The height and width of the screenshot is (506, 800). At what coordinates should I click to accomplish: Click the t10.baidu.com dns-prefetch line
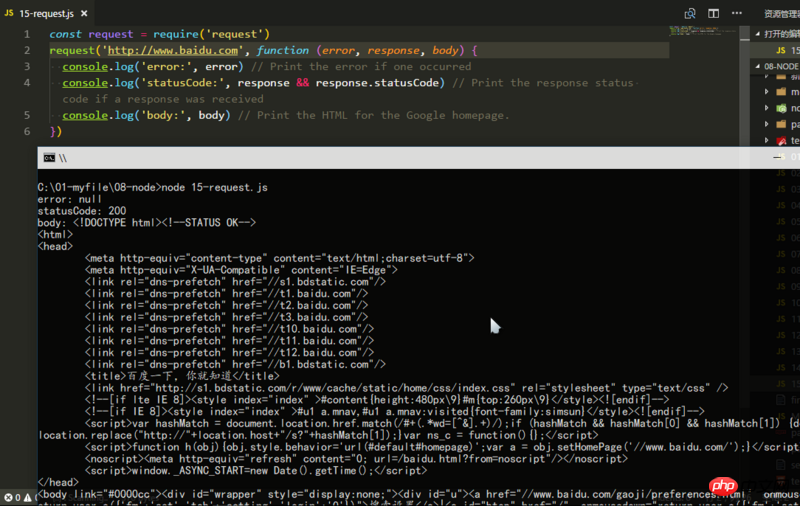coord(230,329)
